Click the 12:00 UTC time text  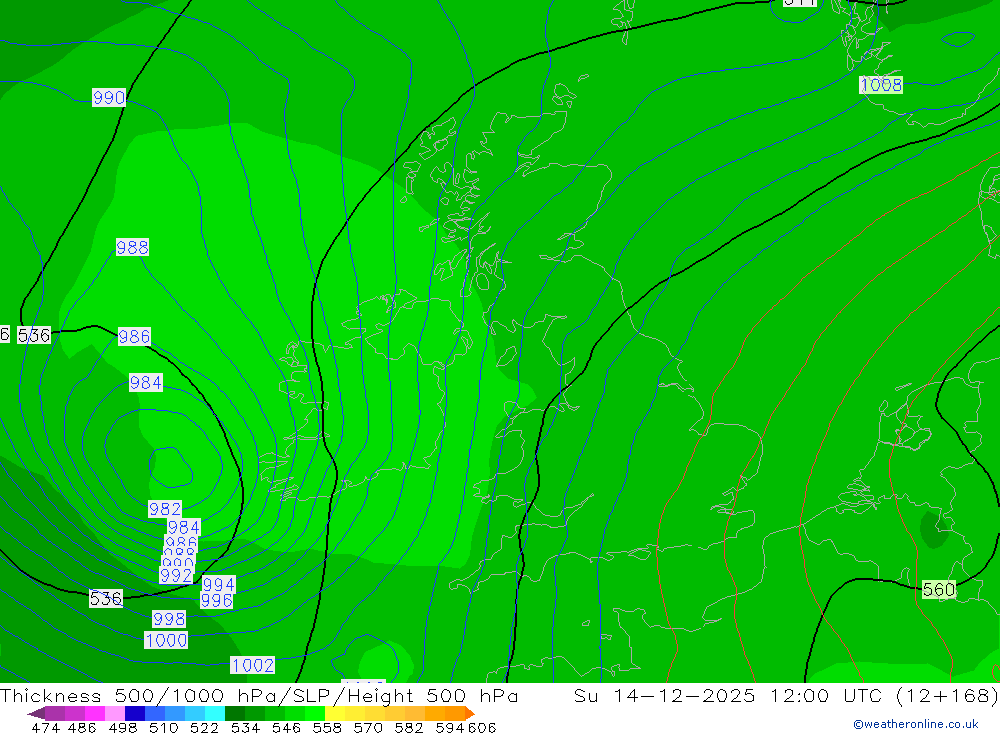826,695
